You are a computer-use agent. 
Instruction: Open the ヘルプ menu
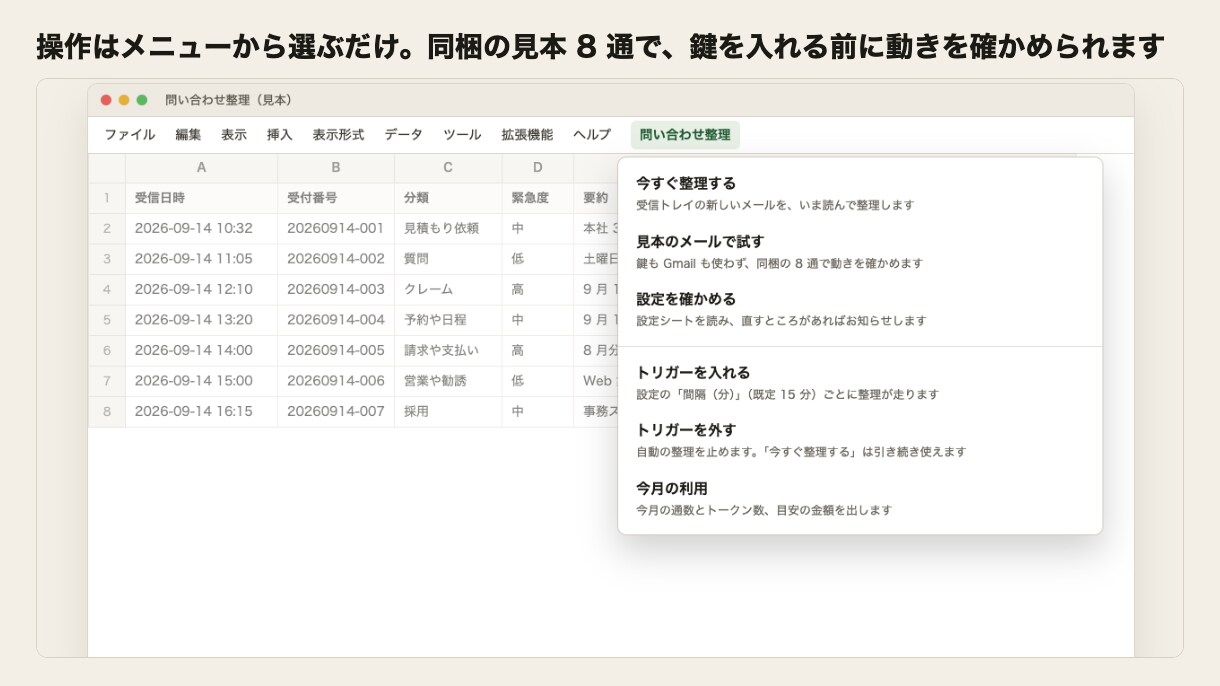tap(592, 135)
